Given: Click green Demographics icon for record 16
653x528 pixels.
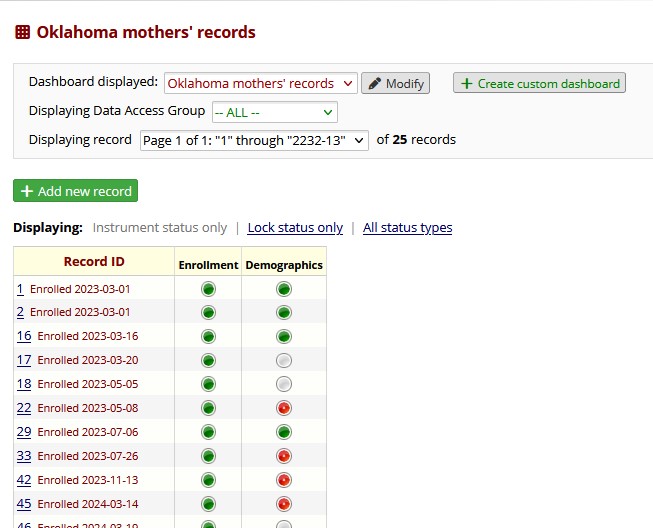Looking at the screenshot, I should [x=284, y=337].
